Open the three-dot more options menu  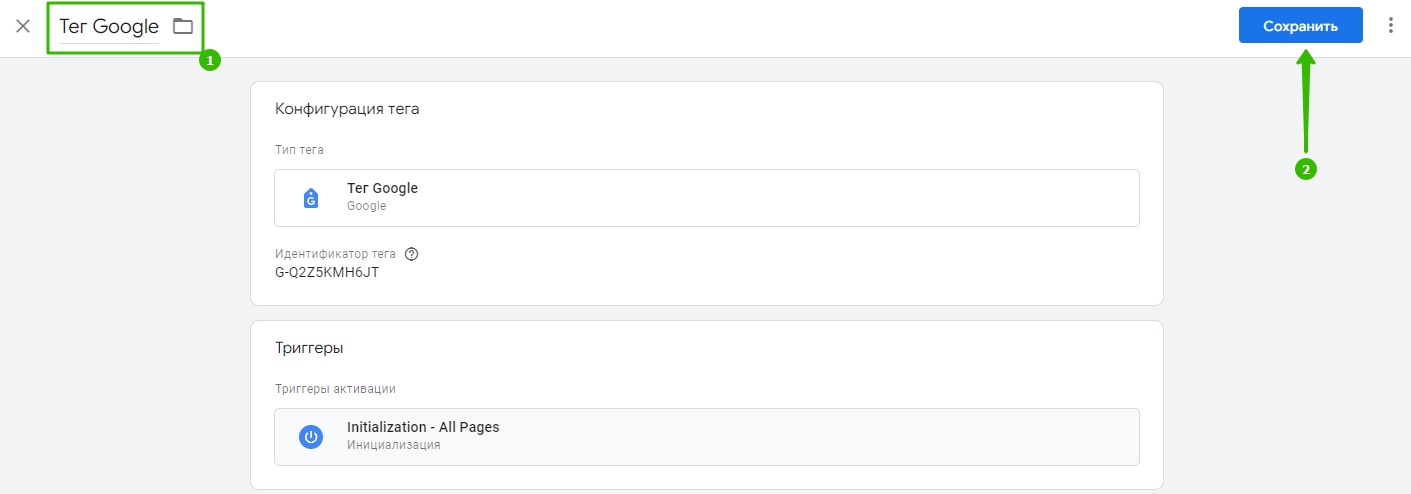pyautogui.click(x=1390, y=26)
